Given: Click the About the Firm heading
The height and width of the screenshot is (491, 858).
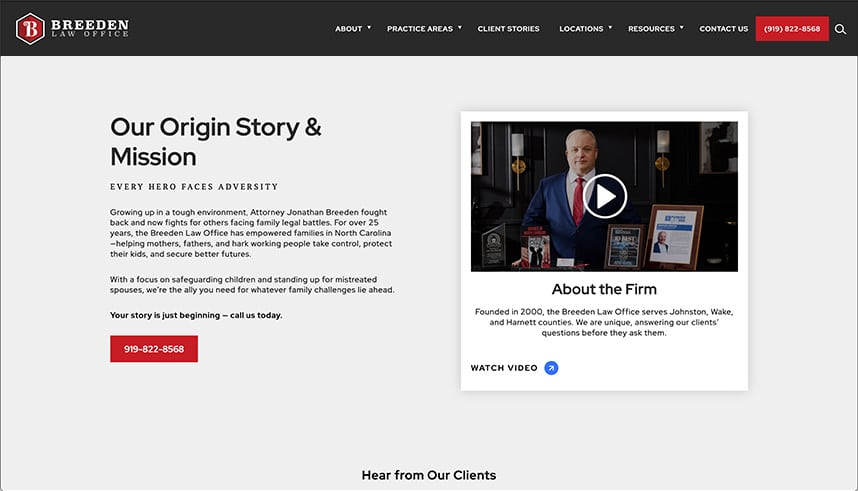Looking at the screenshot, I should click(x=604, y=289).
